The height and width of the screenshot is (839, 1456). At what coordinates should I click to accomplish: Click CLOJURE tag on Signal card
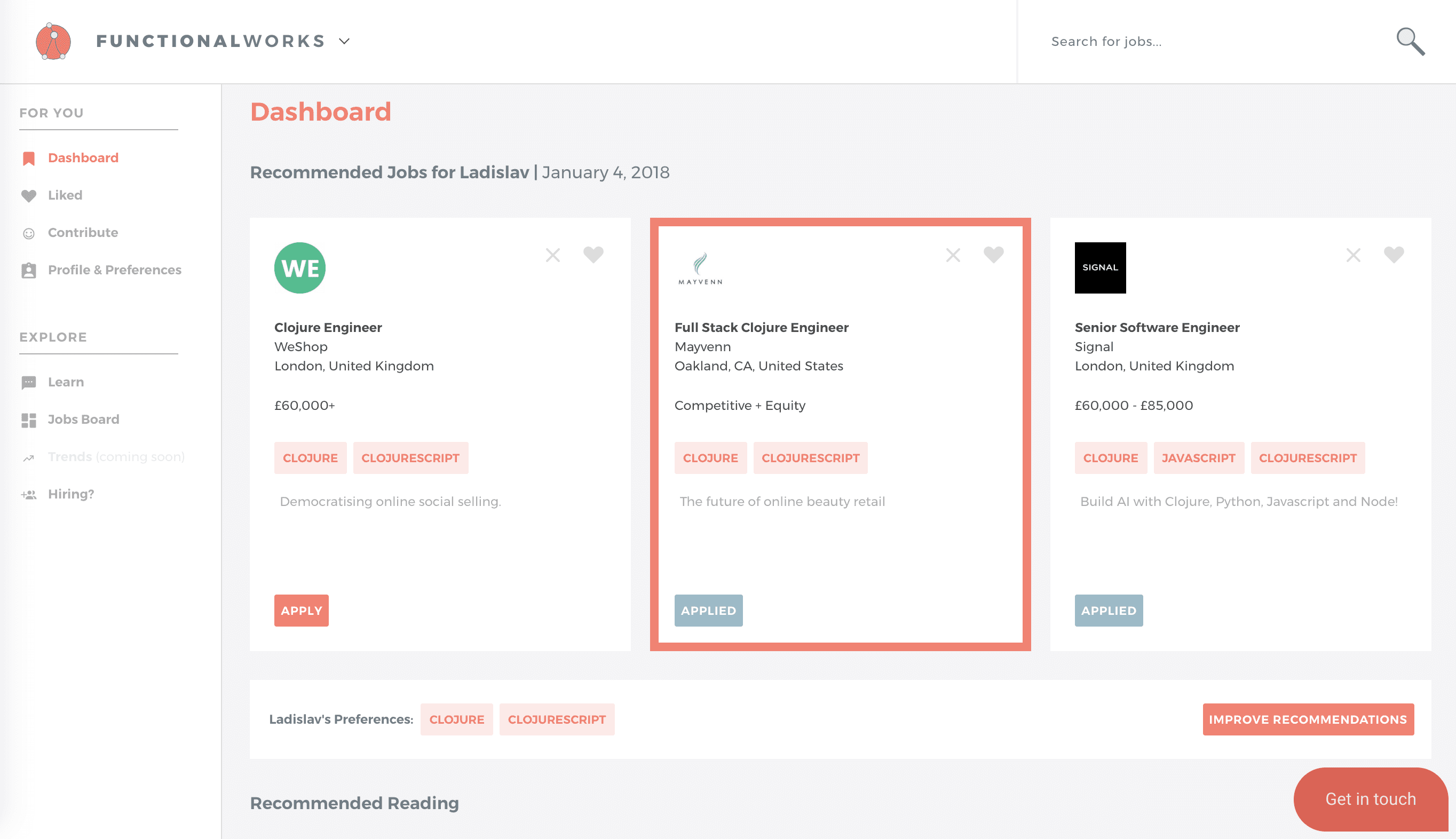(1110, 458)
